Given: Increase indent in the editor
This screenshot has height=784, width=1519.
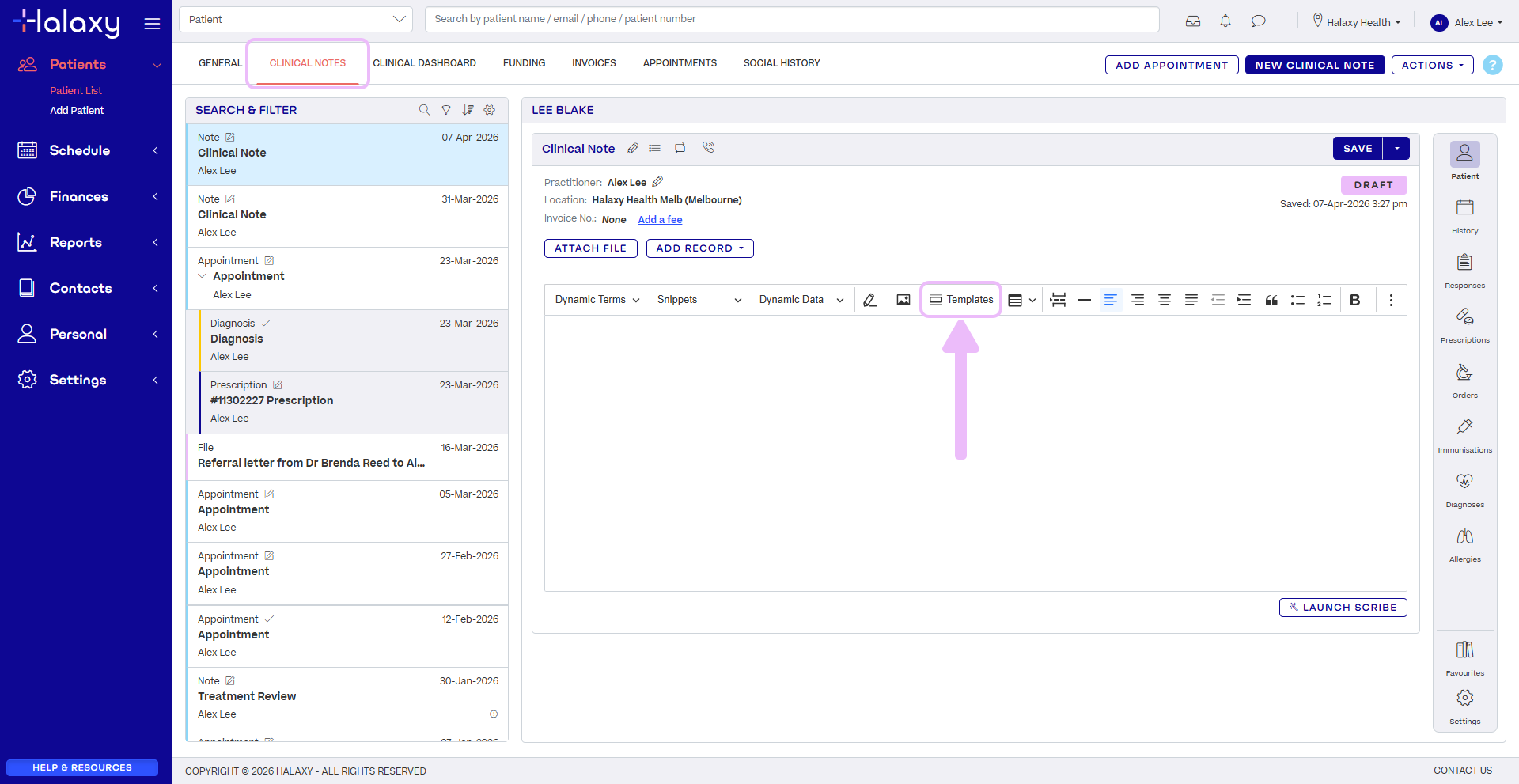Looking at the screenshot, I should (1244, 300).
